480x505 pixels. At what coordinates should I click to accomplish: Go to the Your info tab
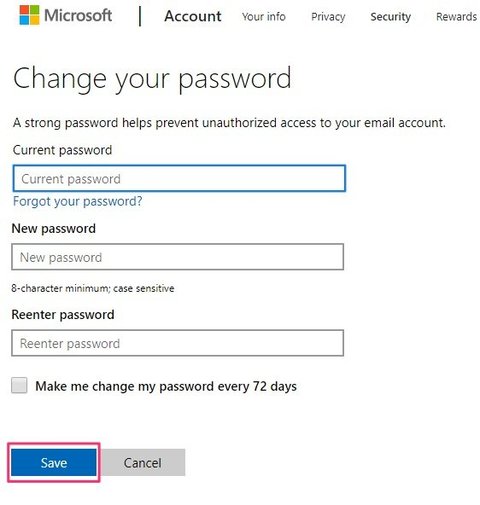(x=264, y=16)
